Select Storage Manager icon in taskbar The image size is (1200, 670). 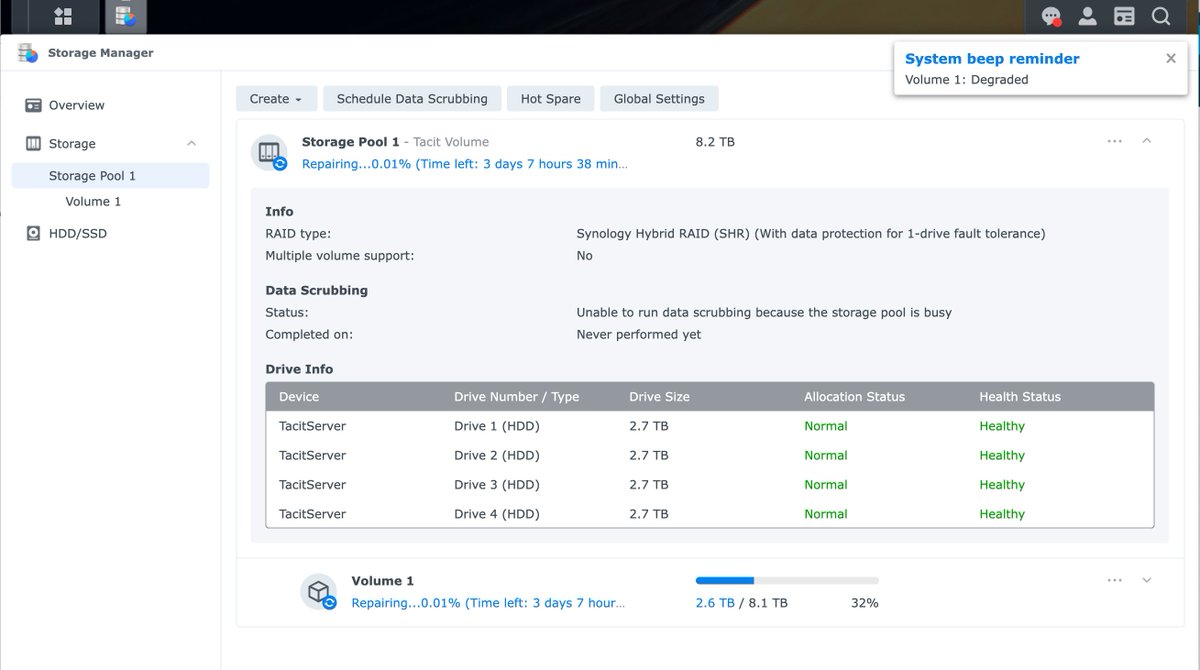click(x=125, y=16)
